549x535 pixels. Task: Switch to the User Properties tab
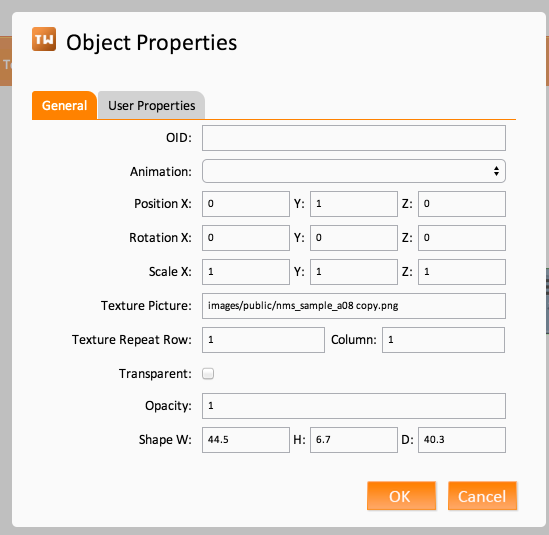point(151,105)
